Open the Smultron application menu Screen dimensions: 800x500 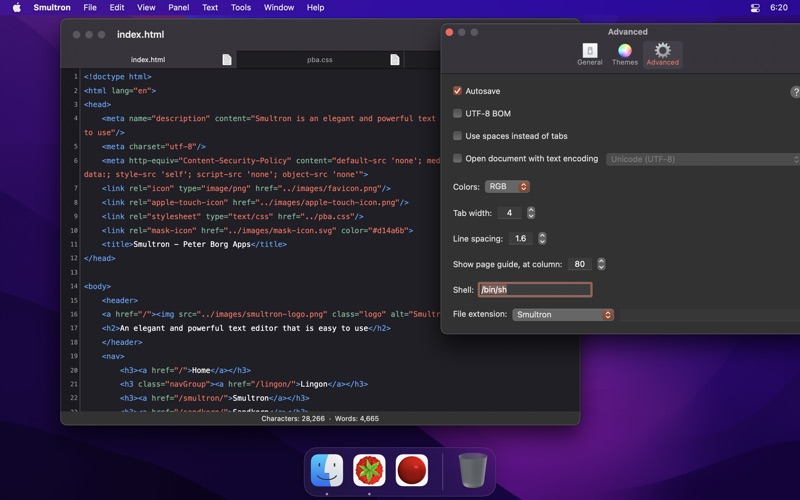point(52,8)
